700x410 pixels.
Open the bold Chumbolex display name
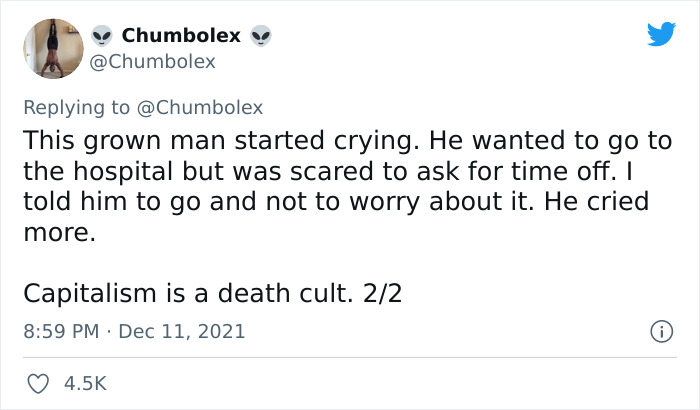pos(181,36)
